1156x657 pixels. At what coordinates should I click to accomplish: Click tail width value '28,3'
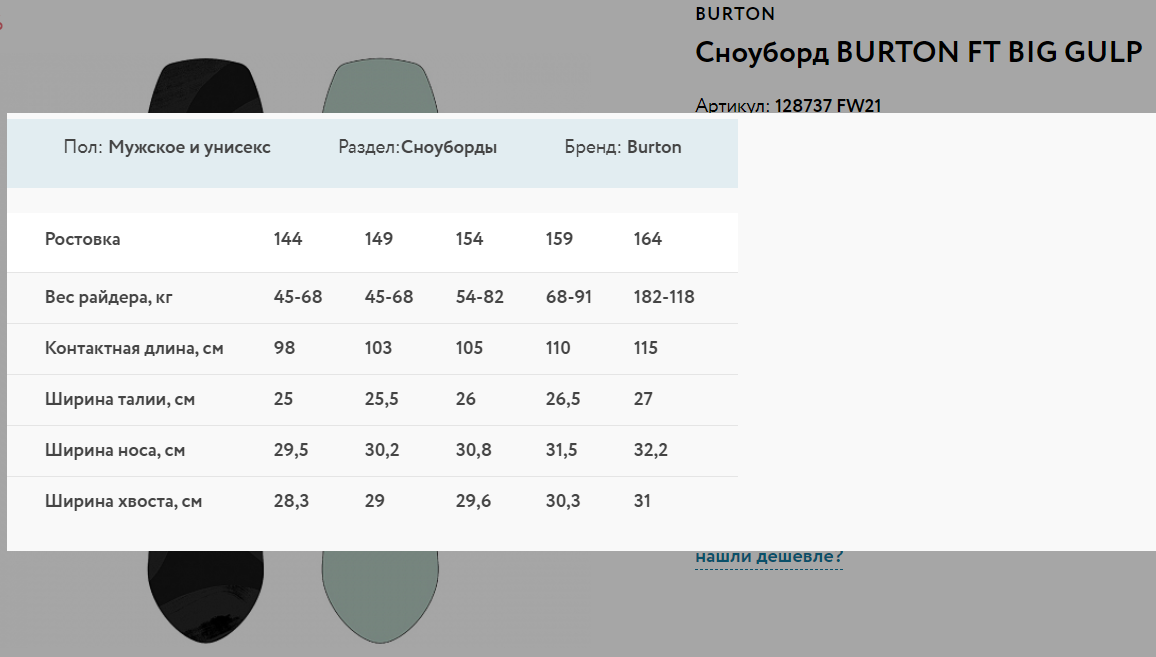tap(290, 501)
